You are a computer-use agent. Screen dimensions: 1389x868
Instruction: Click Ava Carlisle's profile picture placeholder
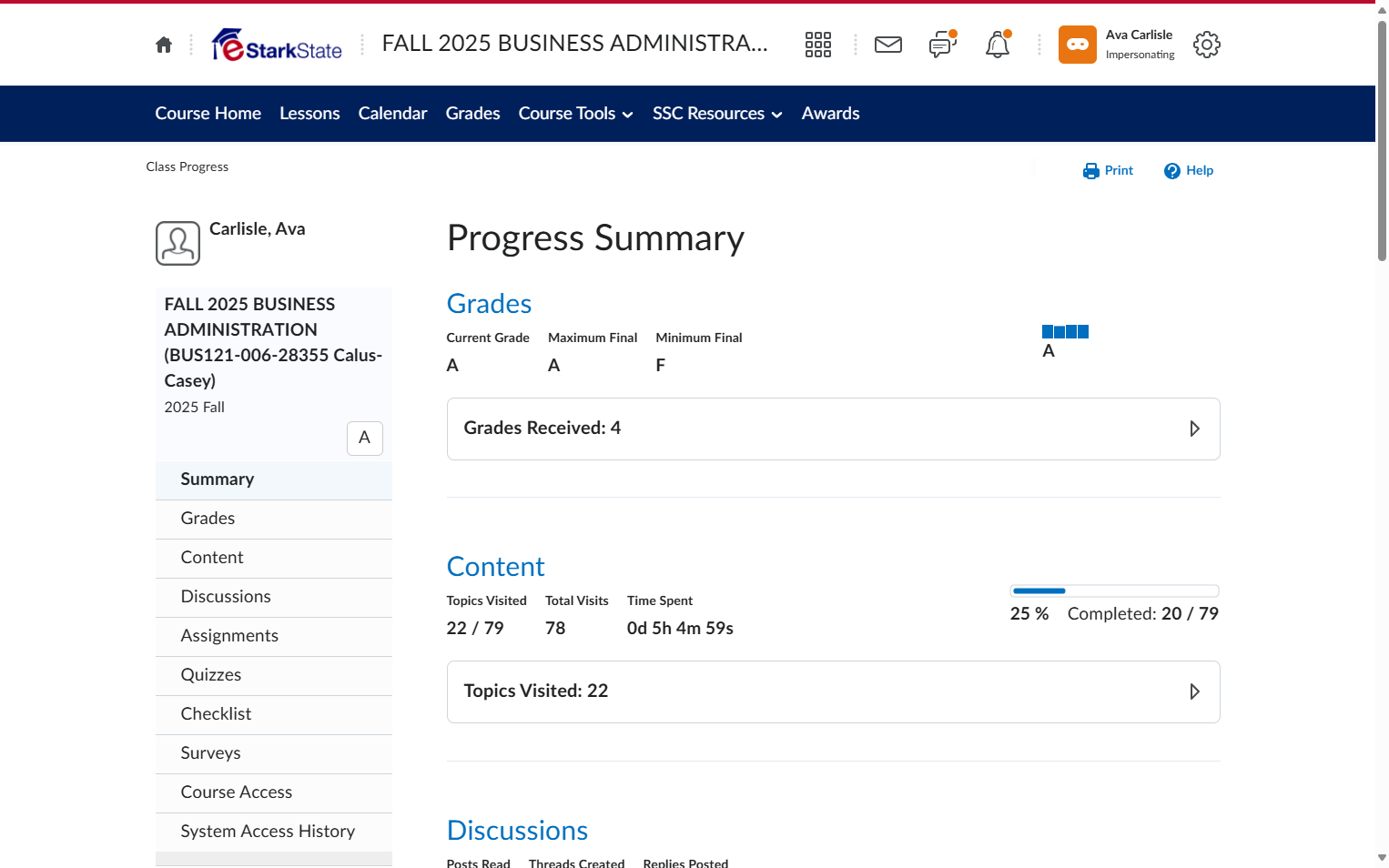click(x=177, y=244)
